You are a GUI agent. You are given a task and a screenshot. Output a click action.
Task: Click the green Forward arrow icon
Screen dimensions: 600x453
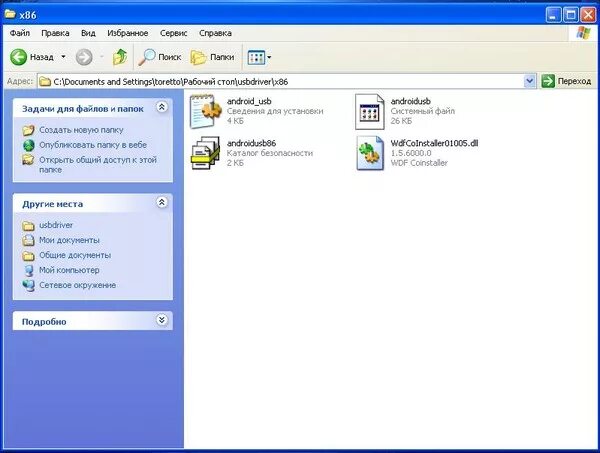pos(84,57)
